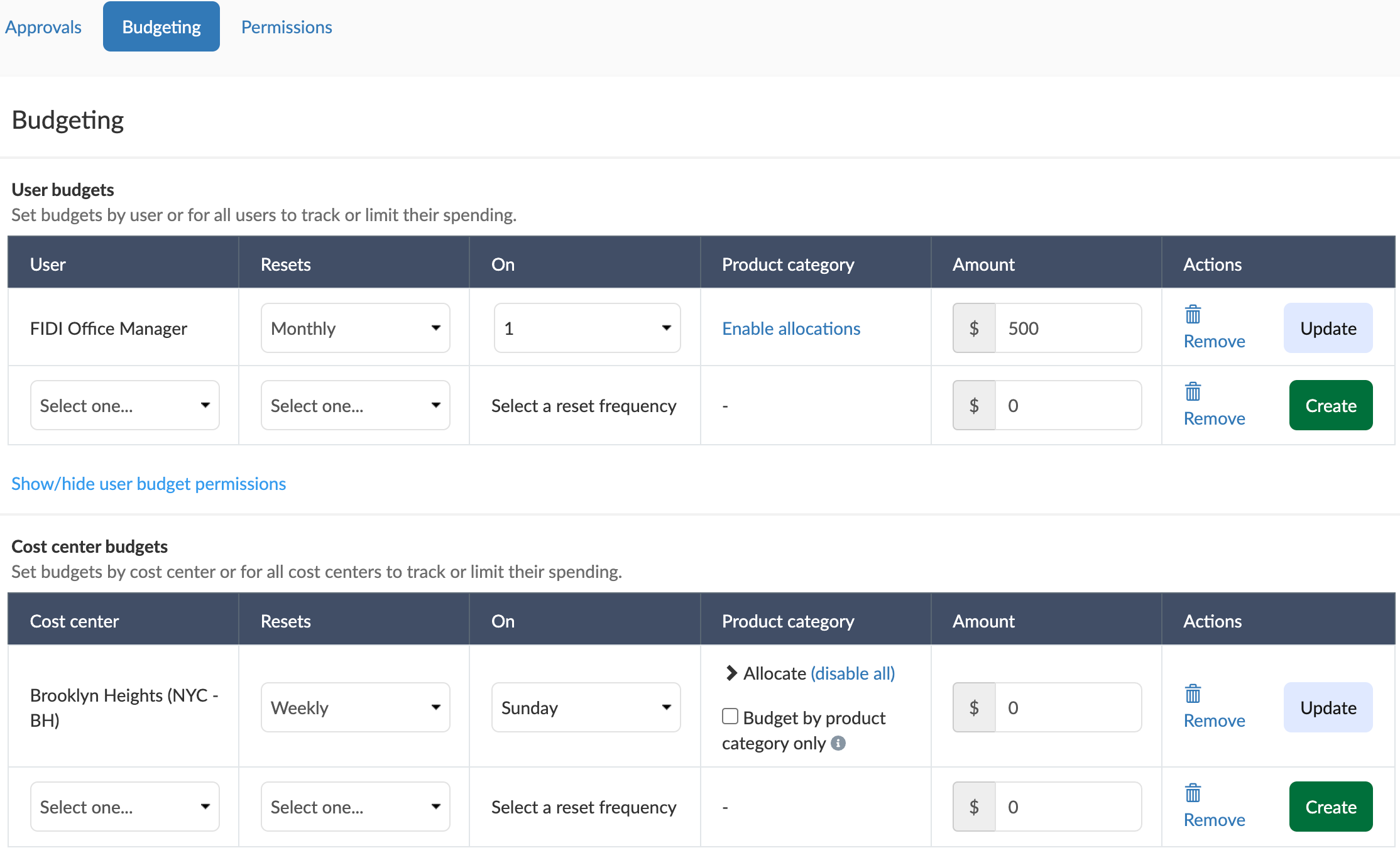Screen dimensions: 1400x848
Task: Open Monthly resets dropdown for FIDI Office Manager
Action: point(356,328)
